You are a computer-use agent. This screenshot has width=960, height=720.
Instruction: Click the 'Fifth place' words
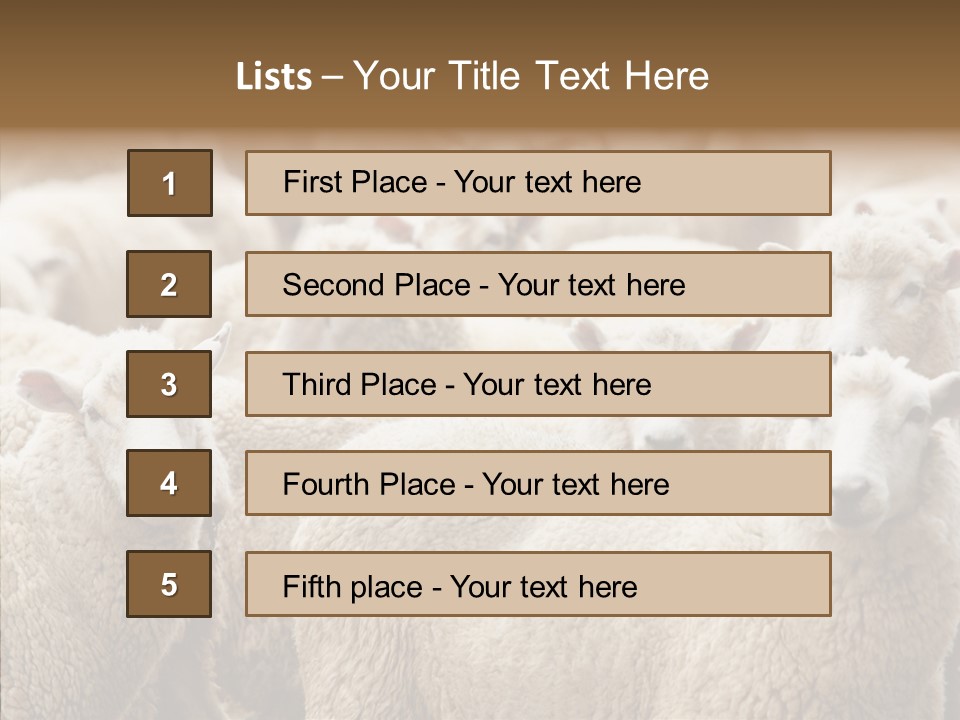click(352, 586)
